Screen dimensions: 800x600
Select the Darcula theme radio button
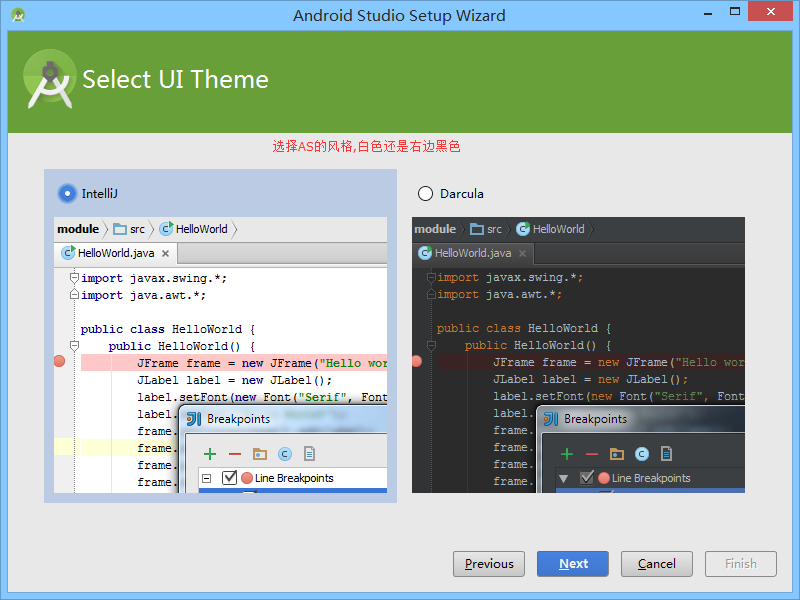[425, 193]
